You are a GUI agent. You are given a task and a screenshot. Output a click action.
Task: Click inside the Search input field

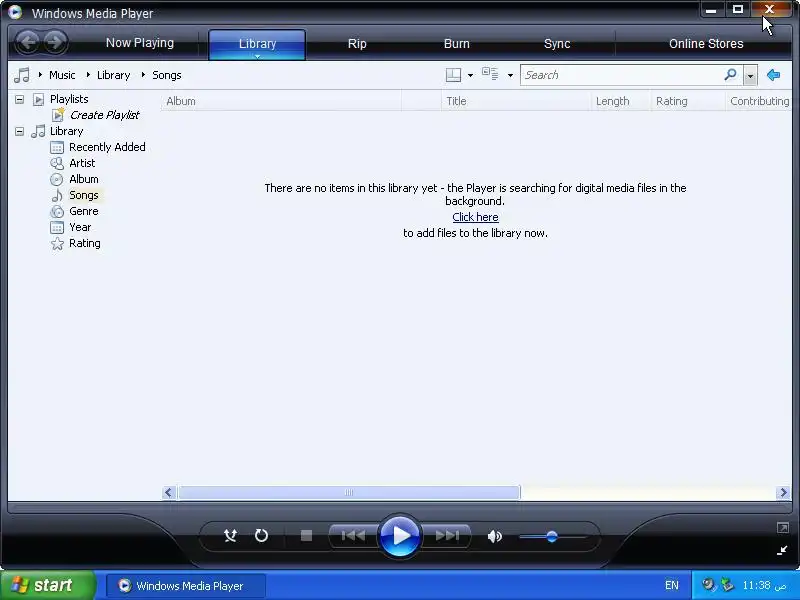[x=622, y=75]
